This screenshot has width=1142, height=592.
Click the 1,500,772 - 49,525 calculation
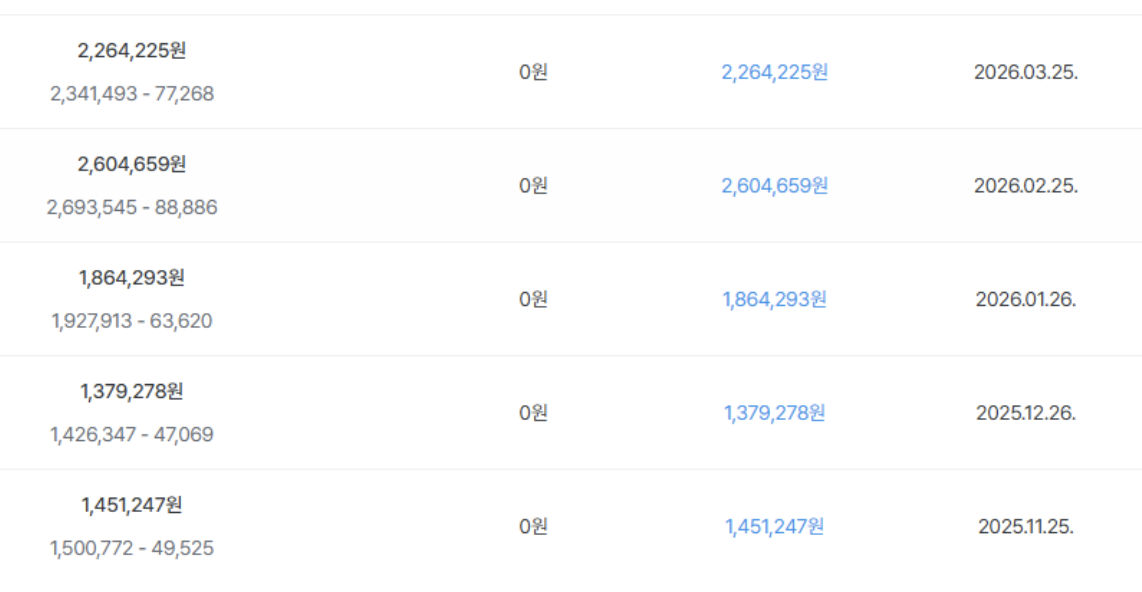point(132,549)
